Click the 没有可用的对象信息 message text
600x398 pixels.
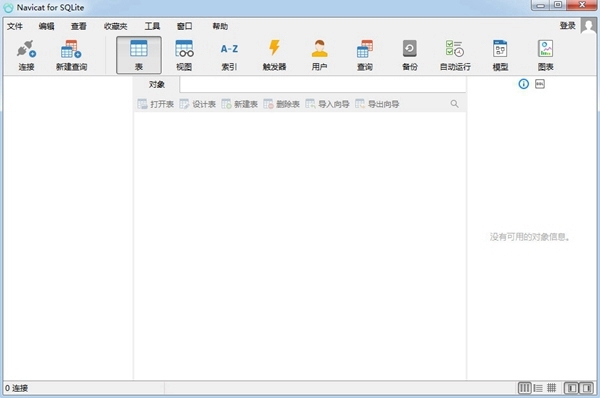tap(530, 237)
